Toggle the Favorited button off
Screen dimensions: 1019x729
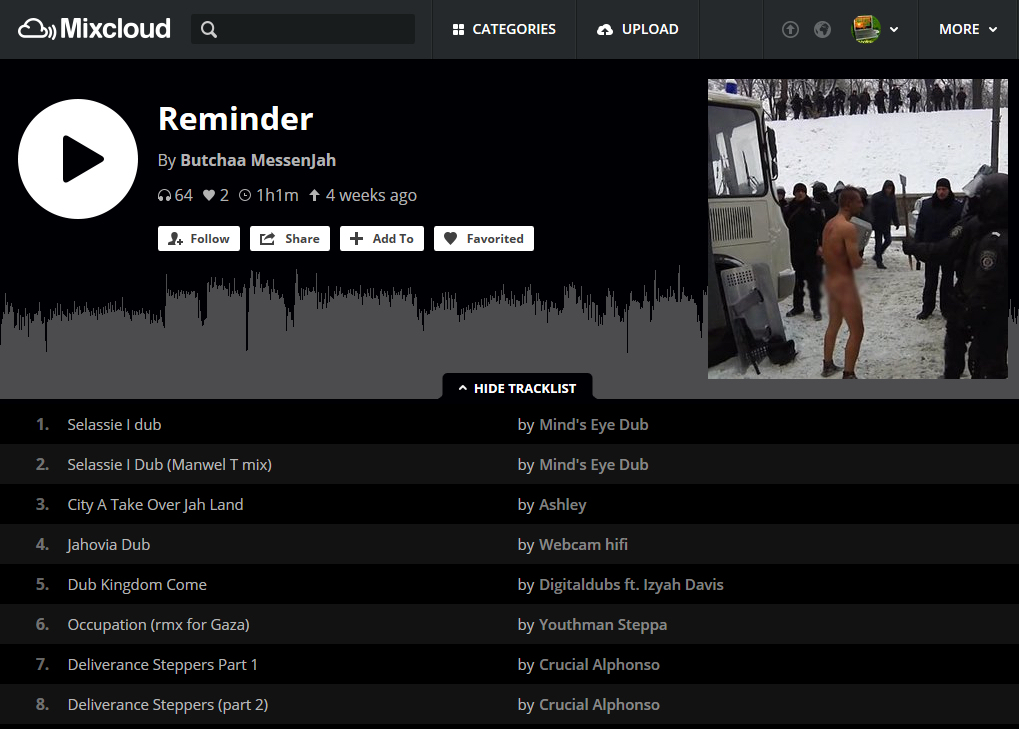click(484, 238)
